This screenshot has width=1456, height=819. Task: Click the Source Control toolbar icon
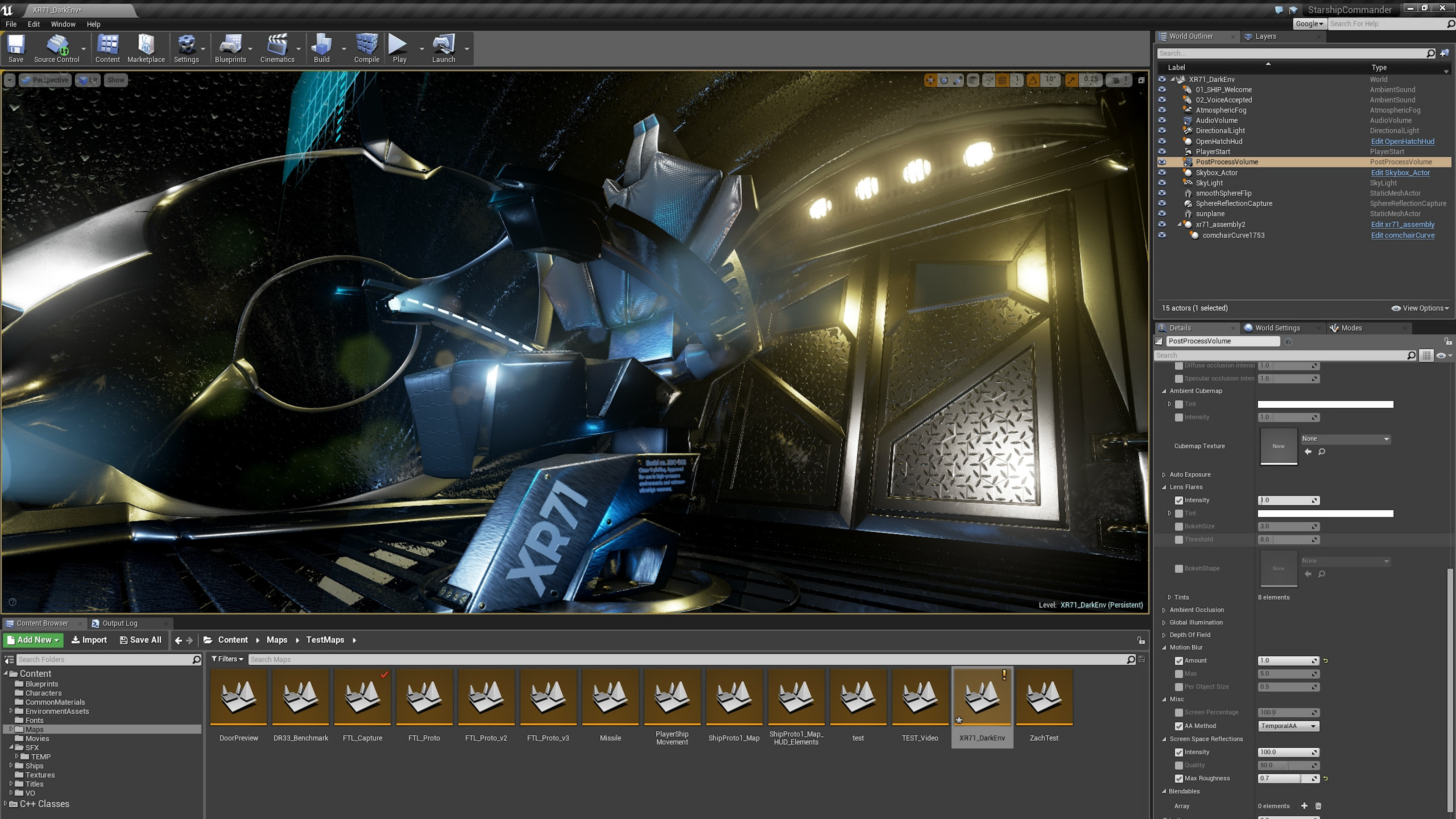(x=56, y=48)
